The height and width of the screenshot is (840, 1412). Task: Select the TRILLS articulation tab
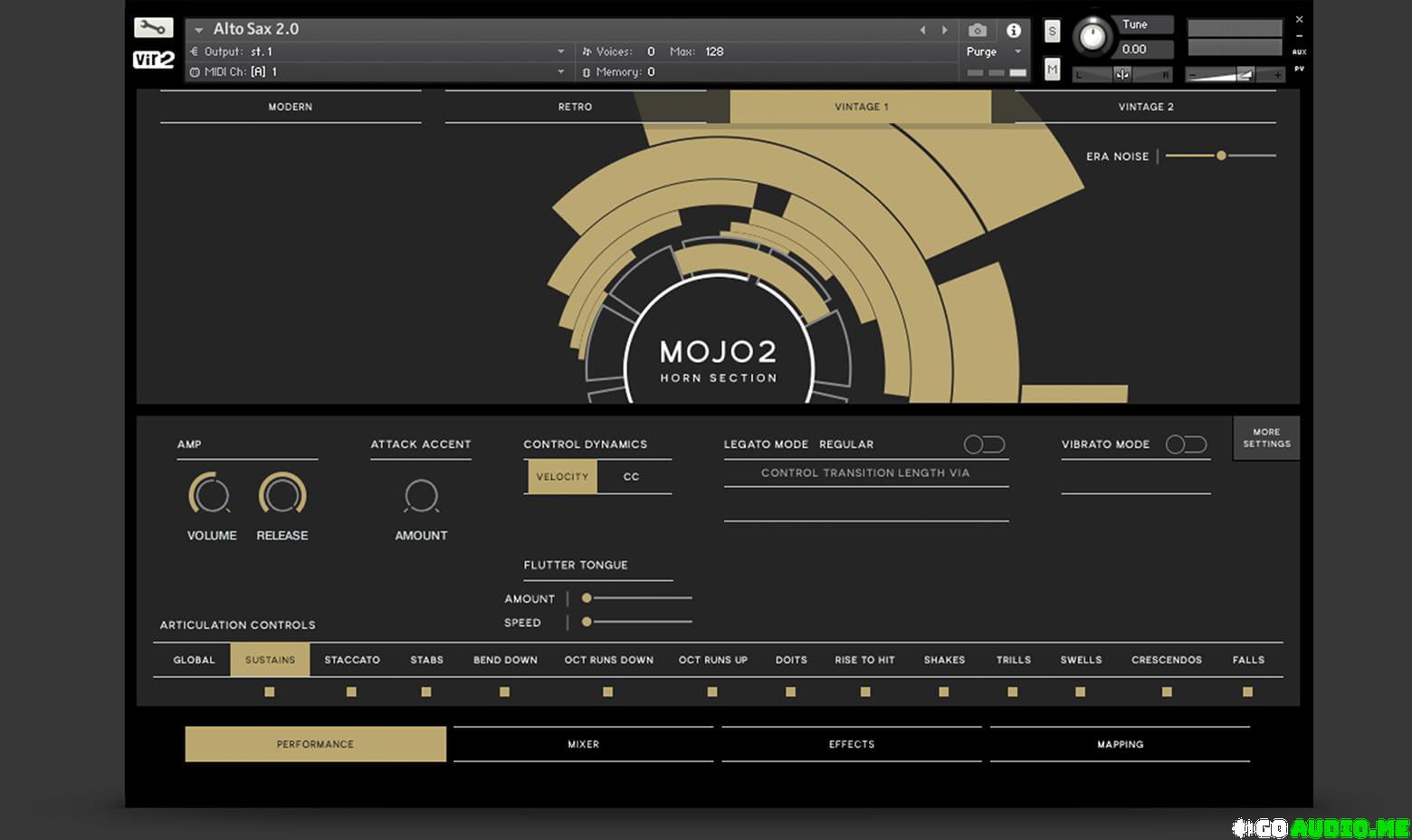[1013, 660]
